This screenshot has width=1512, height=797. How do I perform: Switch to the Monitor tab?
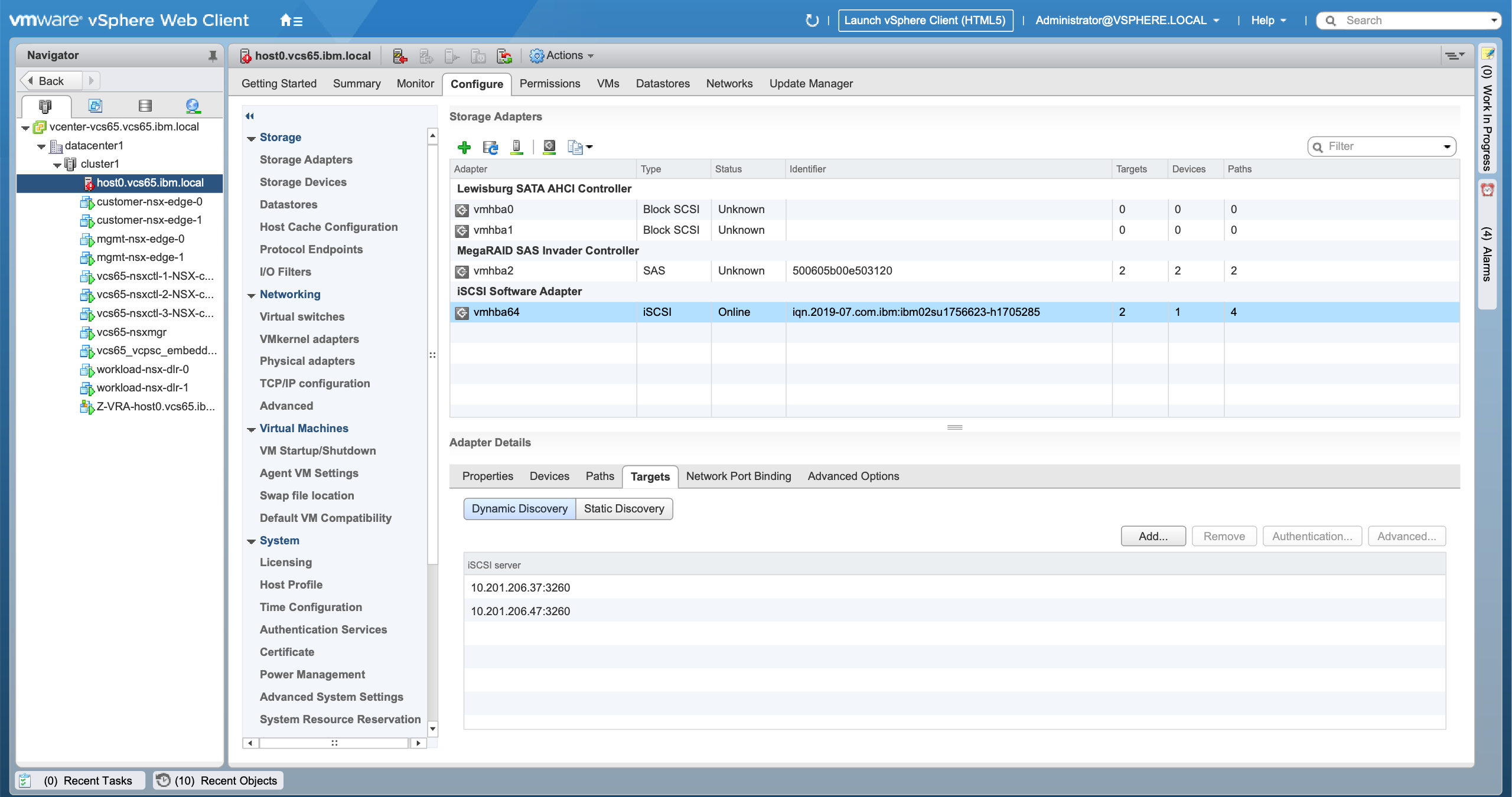(415, 84)
